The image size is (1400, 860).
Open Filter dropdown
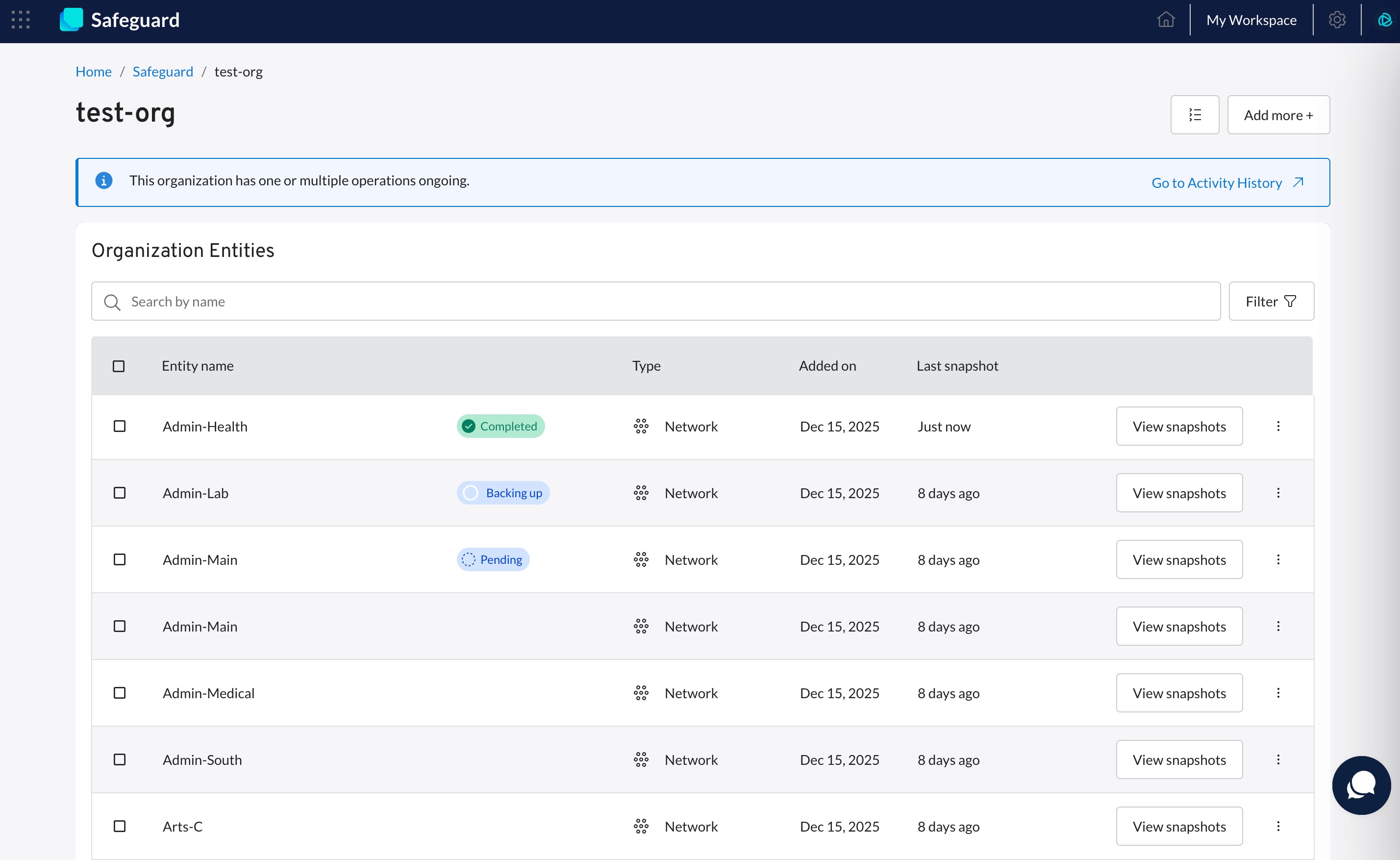point(1271,302)
